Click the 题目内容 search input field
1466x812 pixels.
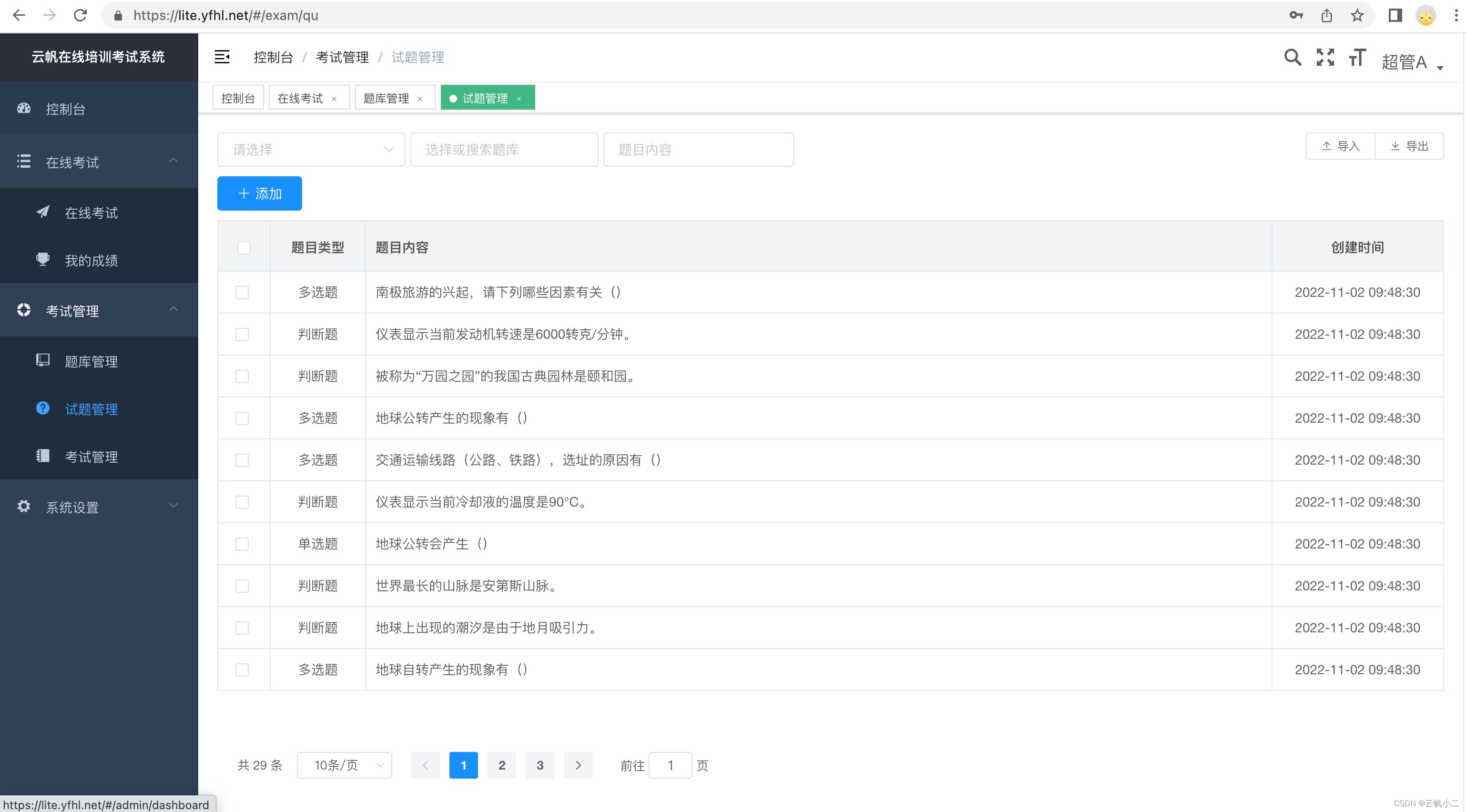pos(698,150)
